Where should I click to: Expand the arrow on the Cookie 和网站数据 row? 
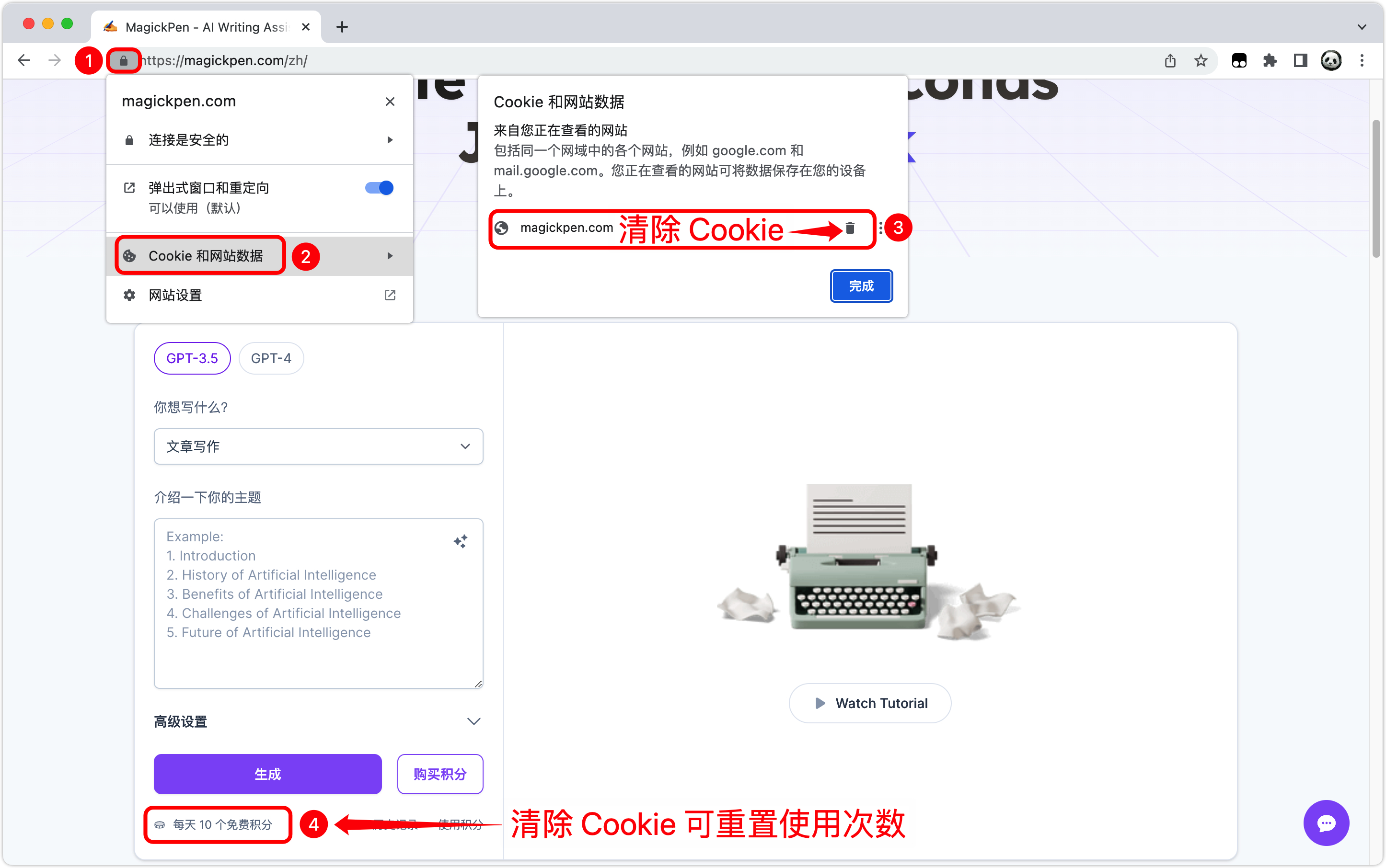(x=390, y=256)
